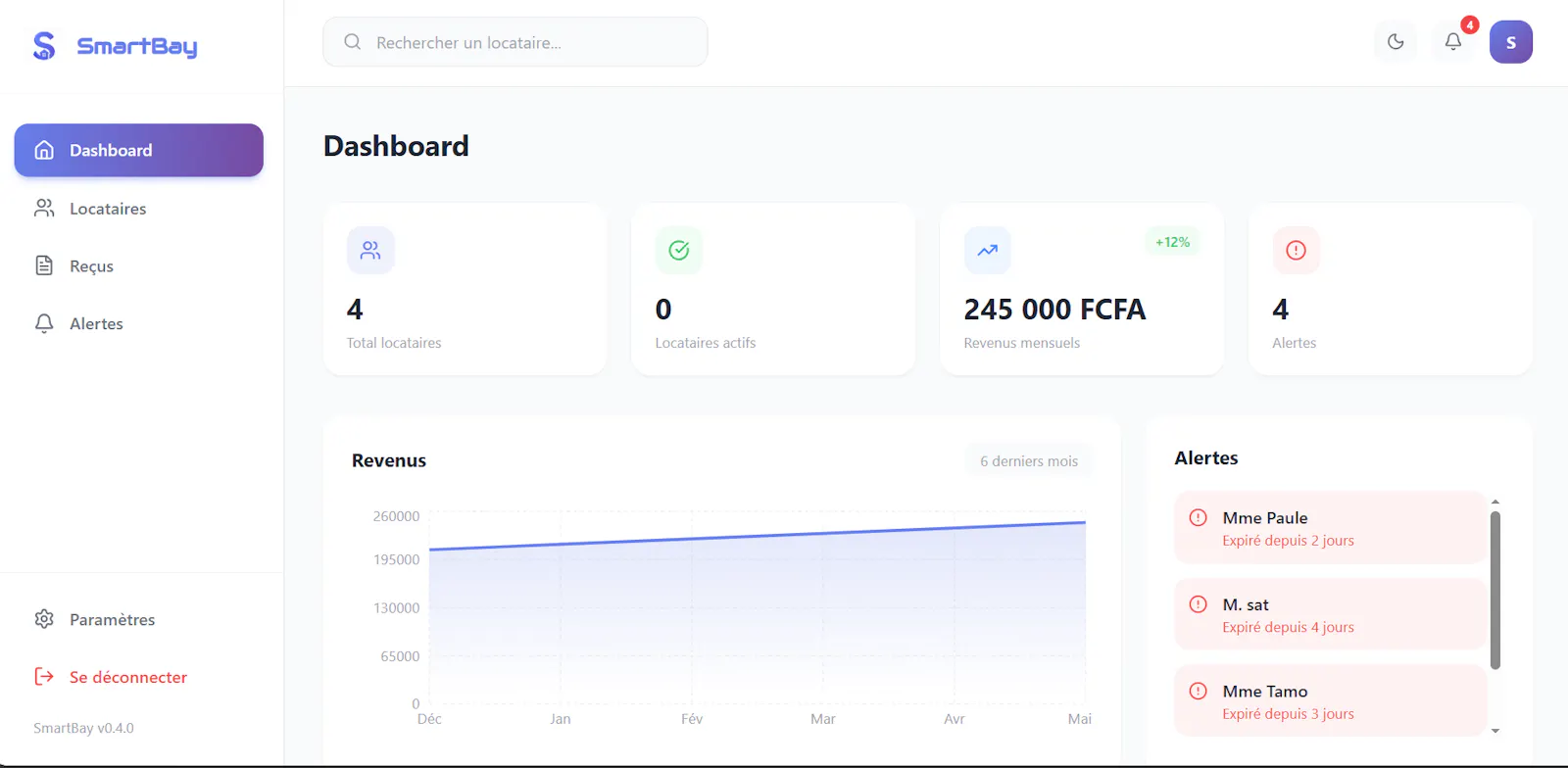Image resolution: width=1568 pixels, height=768 pixels.
Task: Click the users icon on Total locataires card
Action: [370, 251]
